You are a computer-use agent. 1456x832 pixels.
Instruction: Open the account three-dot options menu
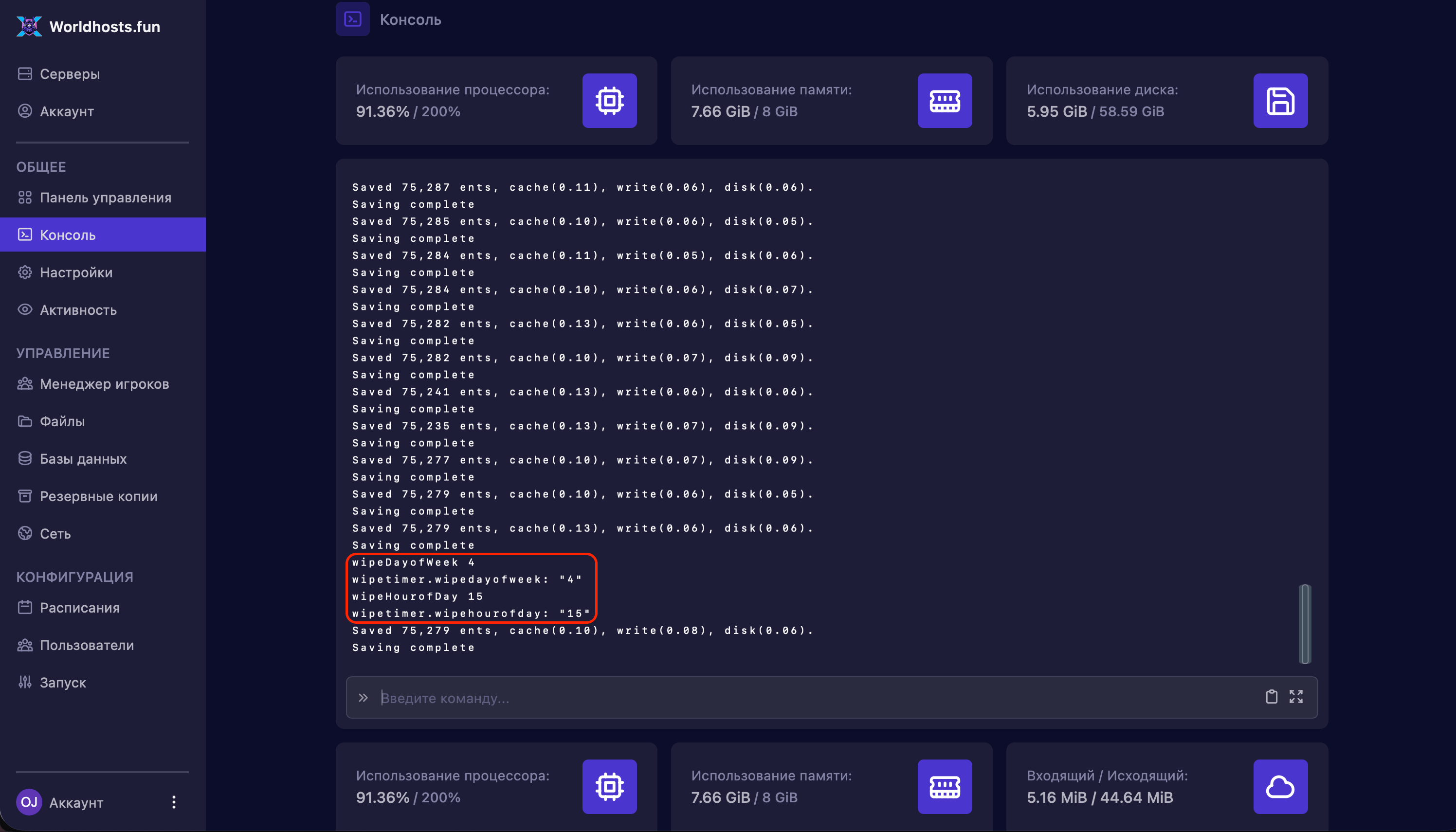(x=174, y=802)
